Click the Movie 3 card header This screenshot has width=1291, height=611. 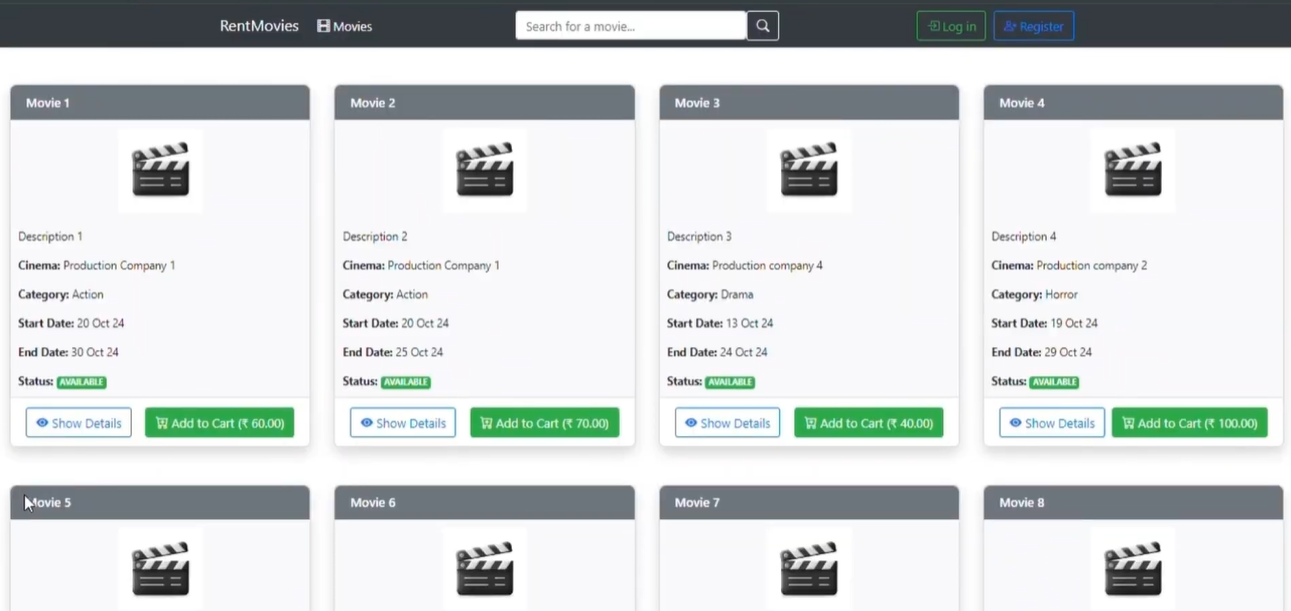[x=809, y=103]
